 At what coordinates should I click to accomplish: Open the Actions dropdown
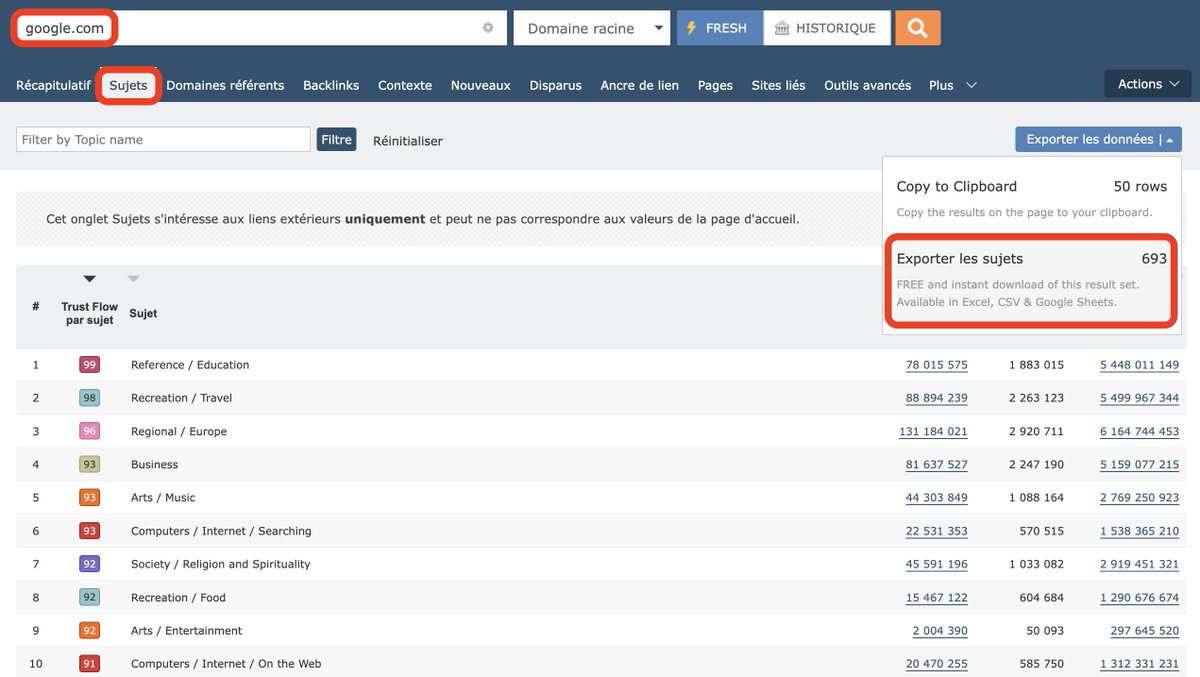pos(1148,84)
